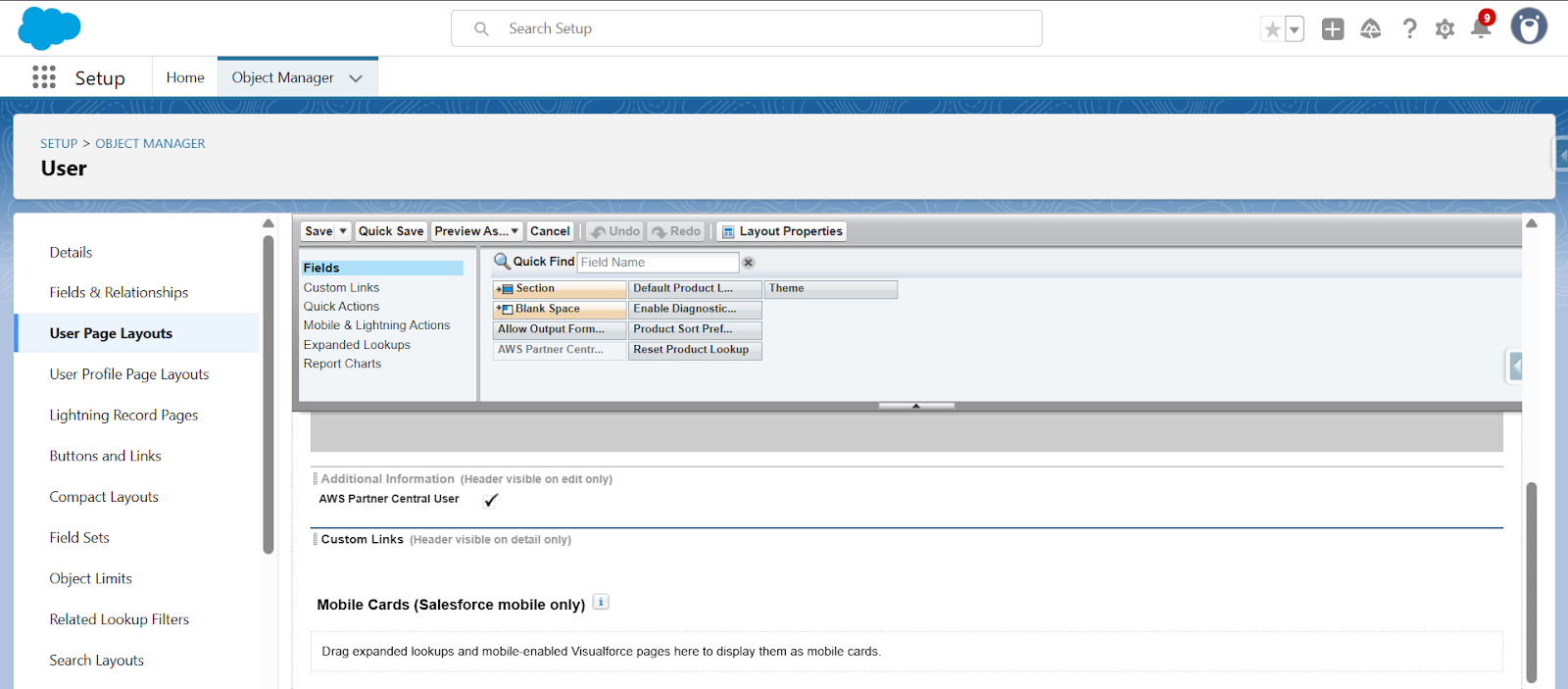The image size is (1568, 689).
Task: Open the Preview As dropdown
Action: click(476, 231)
